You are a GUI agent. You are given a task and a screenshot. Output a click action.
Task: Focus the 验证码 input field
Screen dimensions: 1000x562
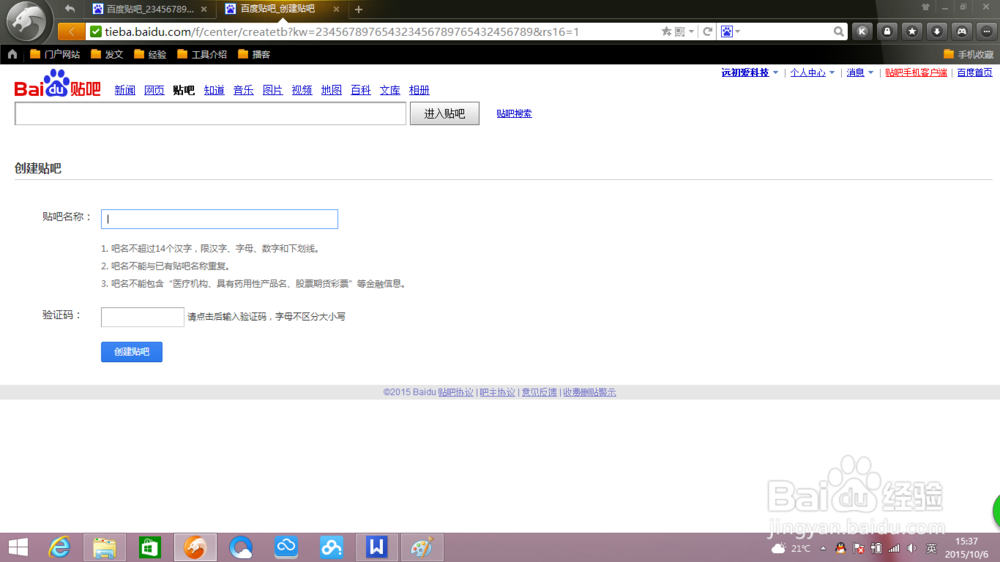coord(142,316)
